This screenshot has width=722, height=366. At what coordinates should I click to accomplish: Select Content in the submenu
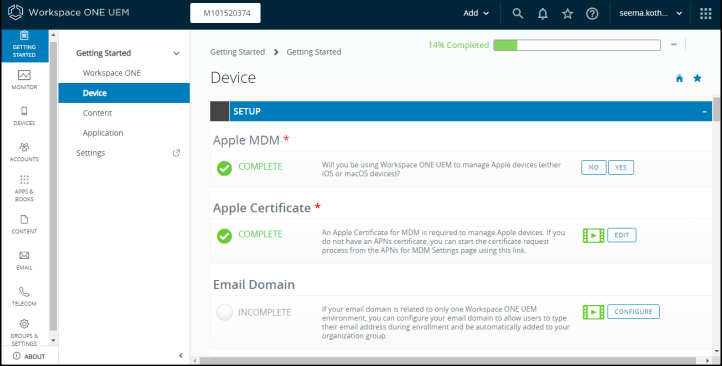(x=97, y=113)
